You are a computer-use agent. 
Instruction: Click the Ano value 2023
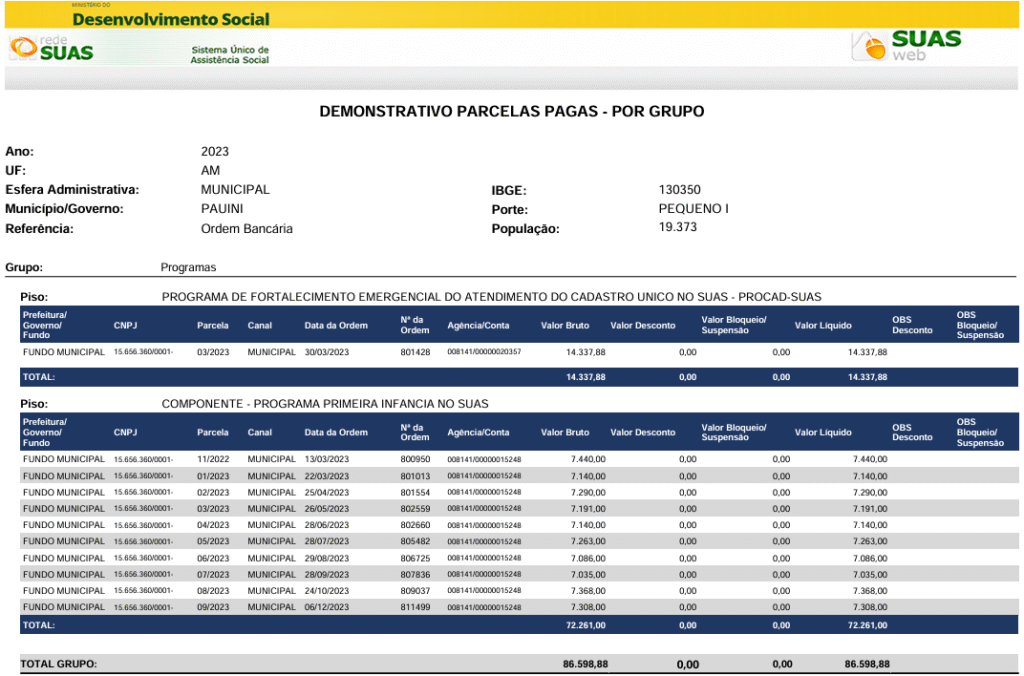215,152
